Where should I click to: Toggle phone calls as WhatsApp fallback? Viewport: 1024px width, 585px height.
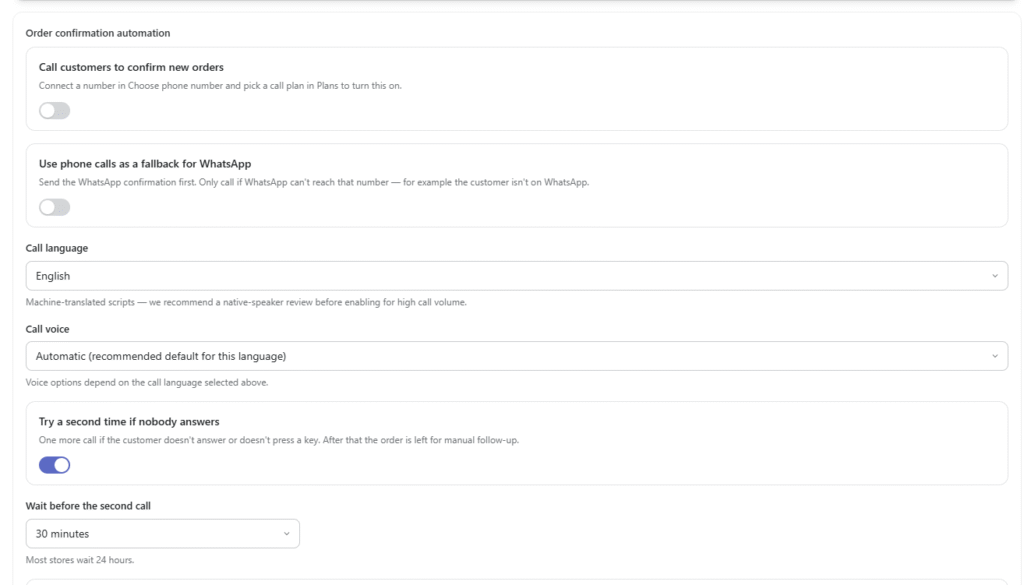point(54,208)
